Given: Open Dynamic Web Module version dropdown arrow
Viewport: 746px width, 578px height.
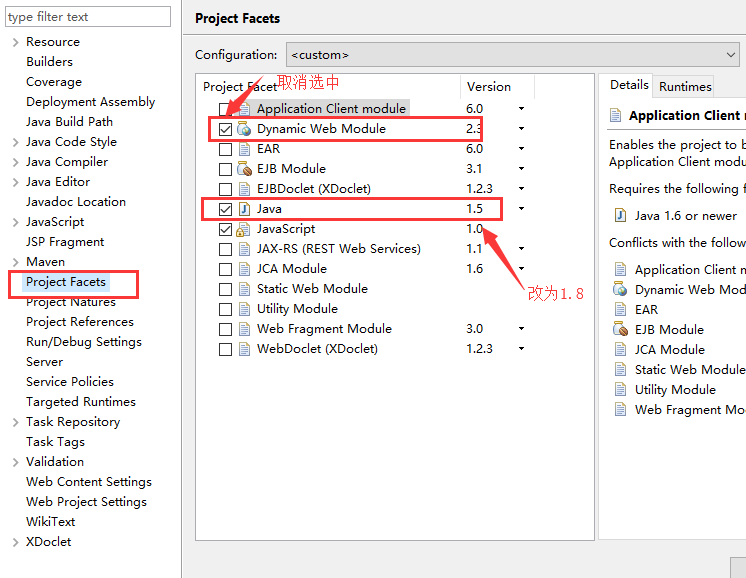Looking at the screenshot, I should pos(521,129).
